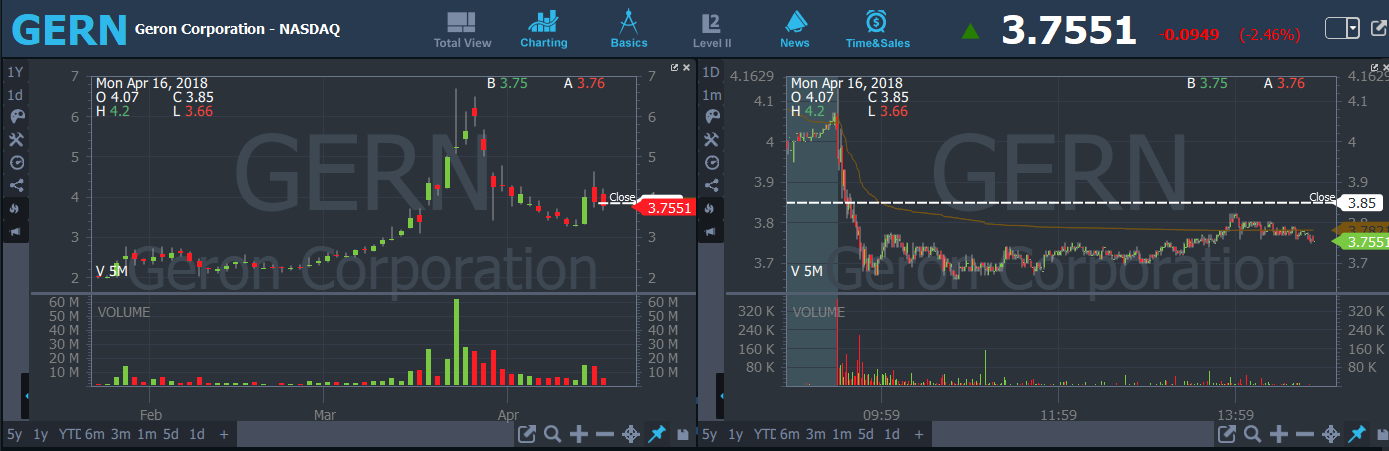Add custom timeframe on right chart
The width and height of the screenshot is (1389, 451).
[x=920, y=434]
